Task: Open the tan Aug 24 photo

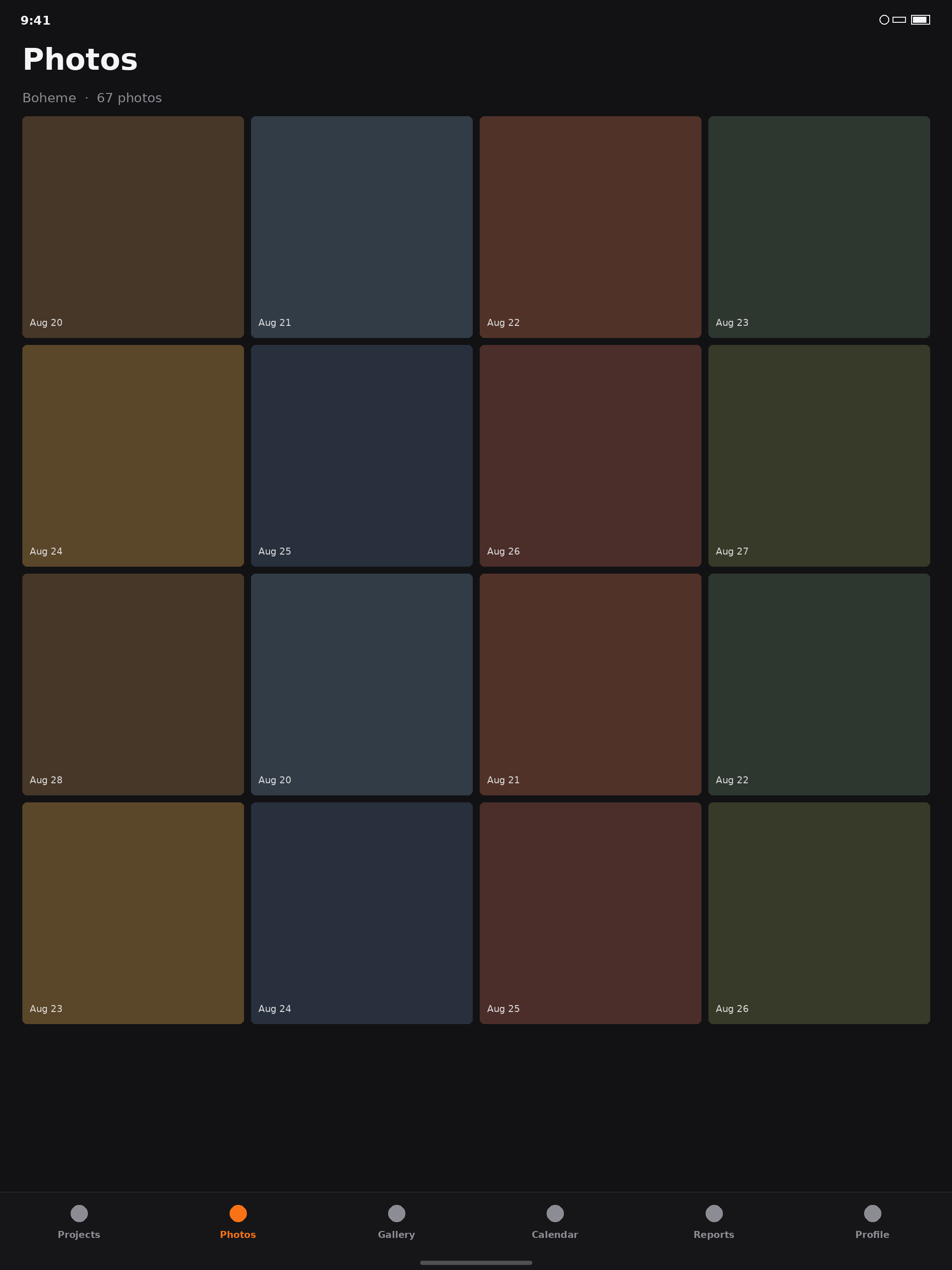Action: (x=133, y=455)
